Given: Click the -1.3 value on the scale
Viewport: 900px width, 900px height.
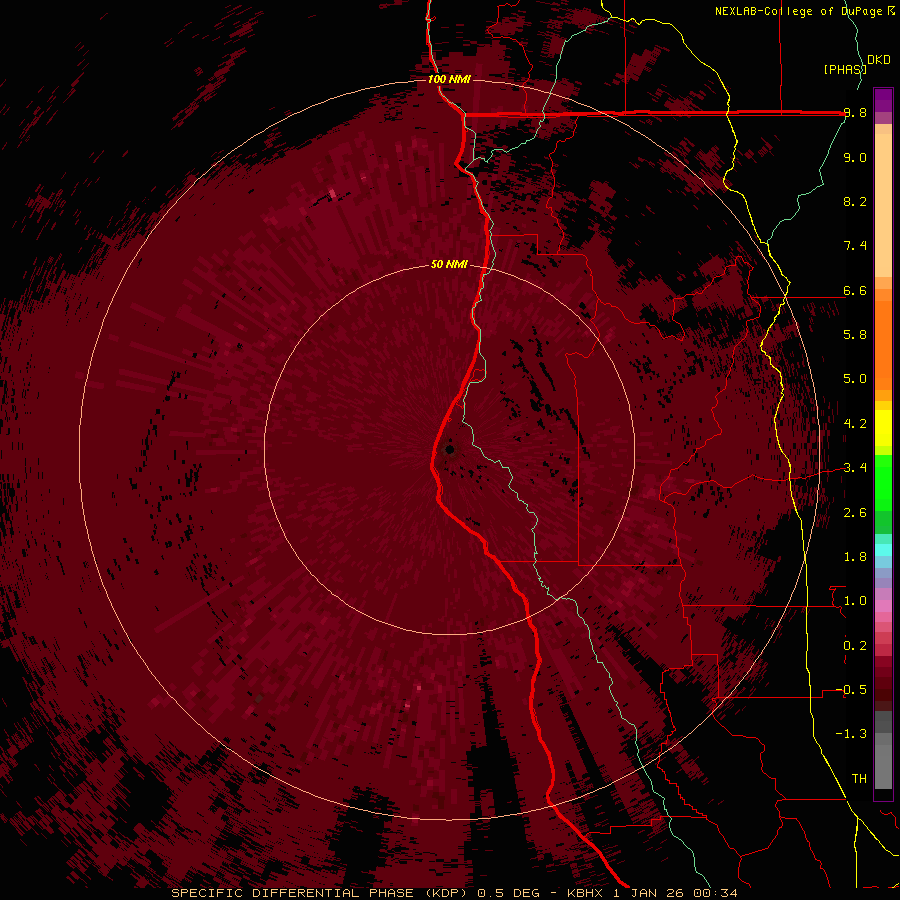Looking at the screenshot, I should pyautogui.click(x=851, y=734).
